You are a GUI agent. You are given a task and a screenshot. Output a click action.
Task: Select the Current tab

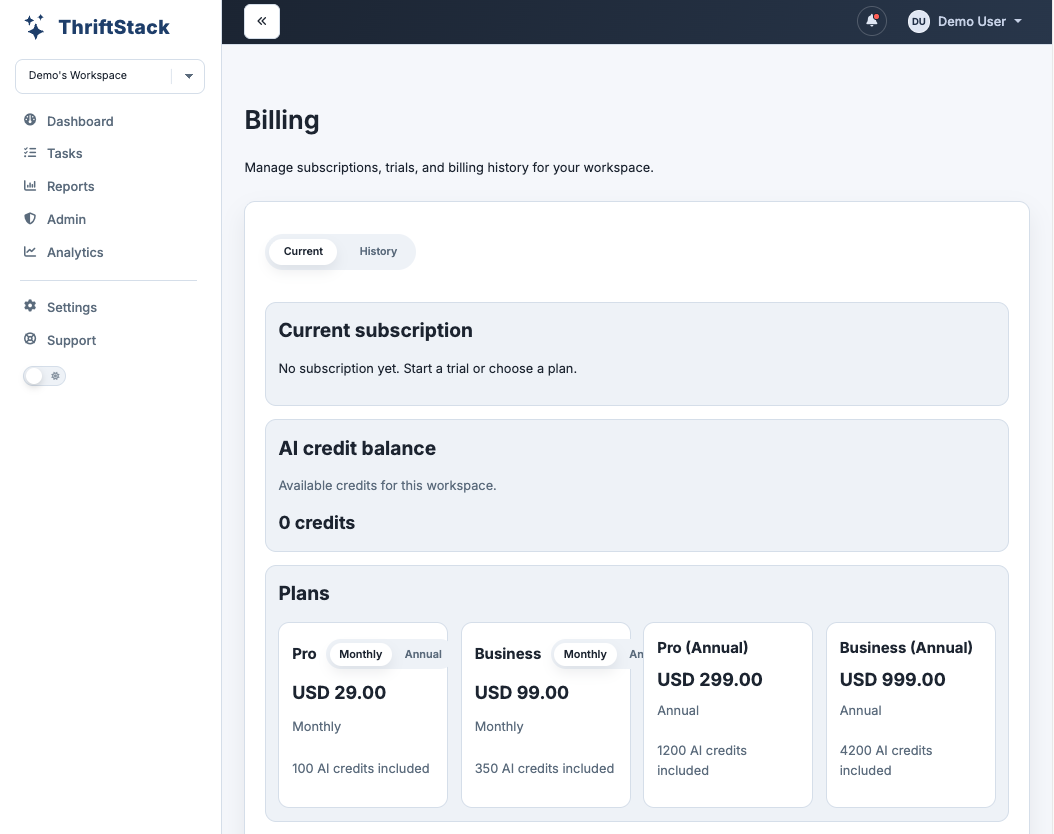click(x=303, y=251)
